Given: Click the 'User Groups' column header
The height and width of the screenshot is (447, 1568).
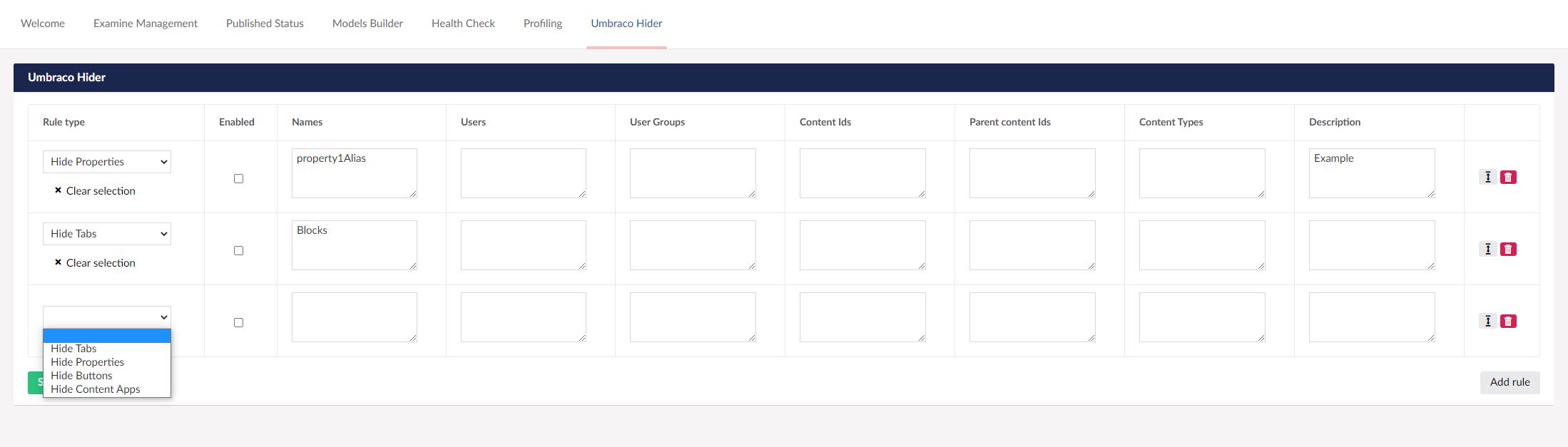Looking at the screenshot, I should click(657, 122).
